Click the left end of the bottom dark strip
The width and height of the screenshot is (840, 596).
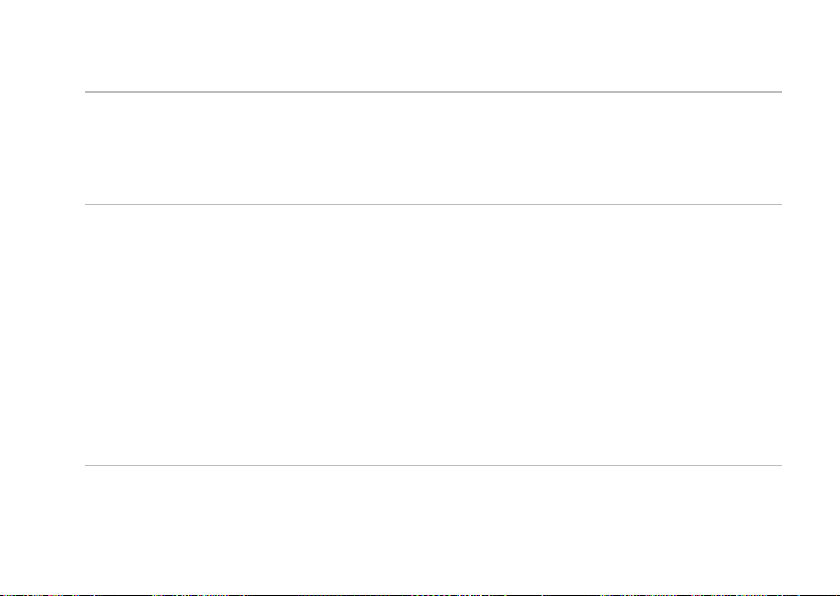(3, 594)
